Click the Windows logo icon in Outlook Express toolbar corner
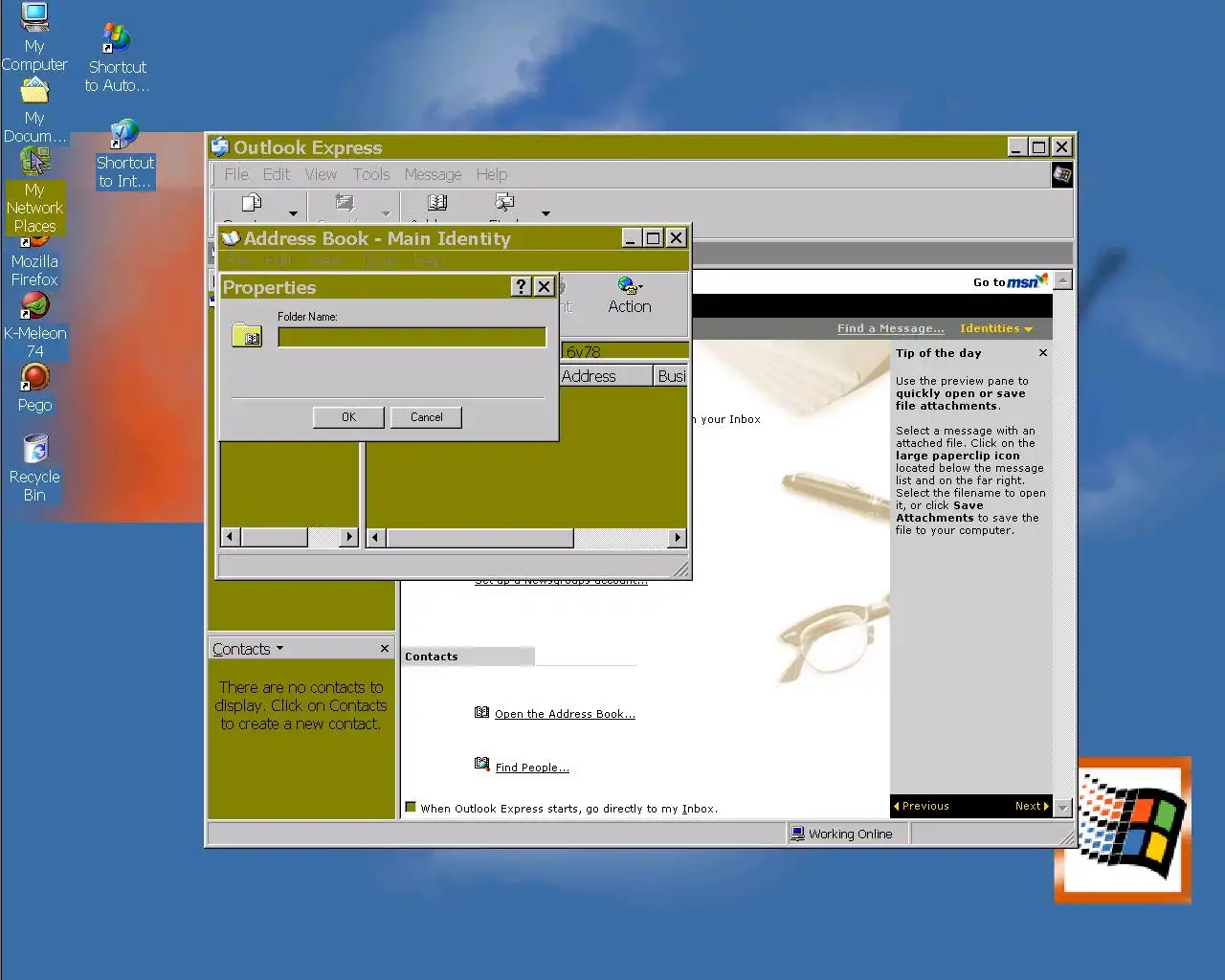The image size is (1225, 980). (1062, 174)
